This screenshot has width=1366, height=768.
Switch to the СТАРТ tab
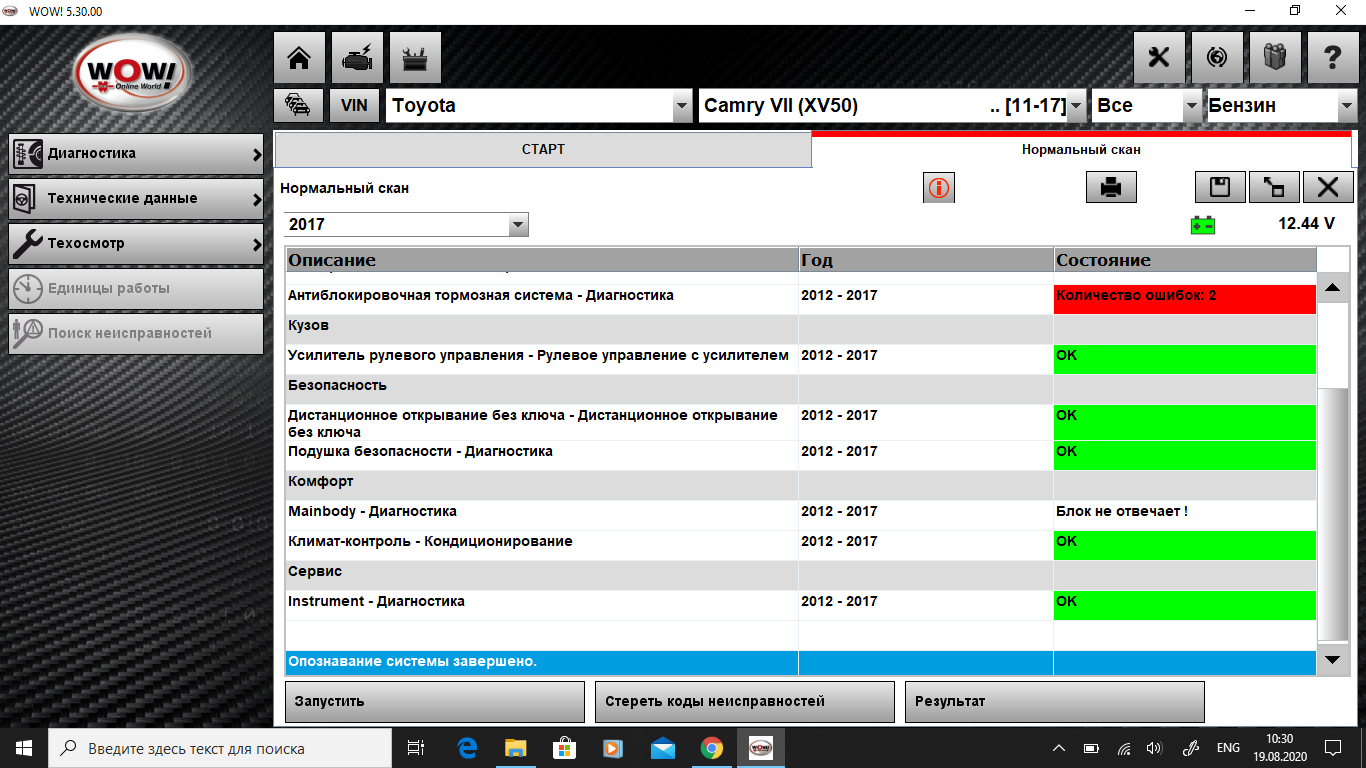pyautogui.click(x=543, y=150)
